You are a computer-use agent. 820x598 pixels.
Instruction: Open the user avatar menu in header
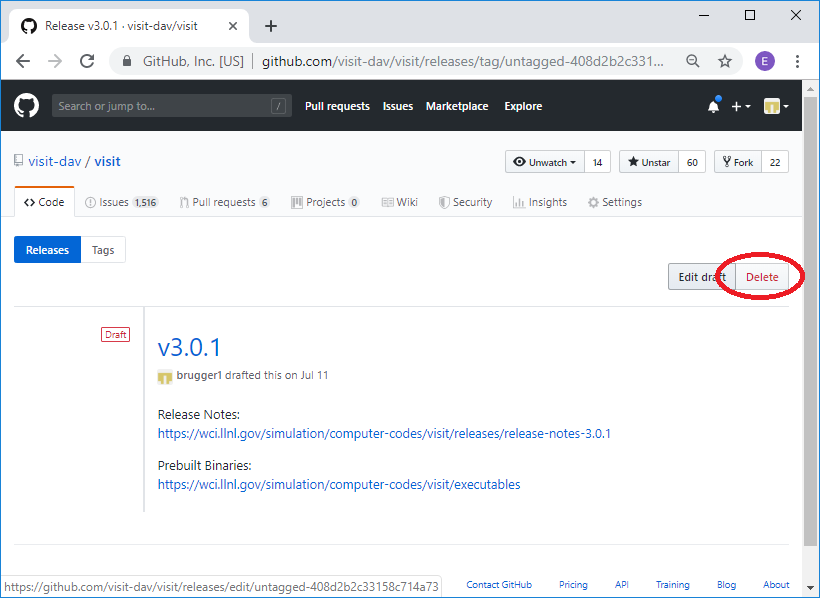(776, 106)
